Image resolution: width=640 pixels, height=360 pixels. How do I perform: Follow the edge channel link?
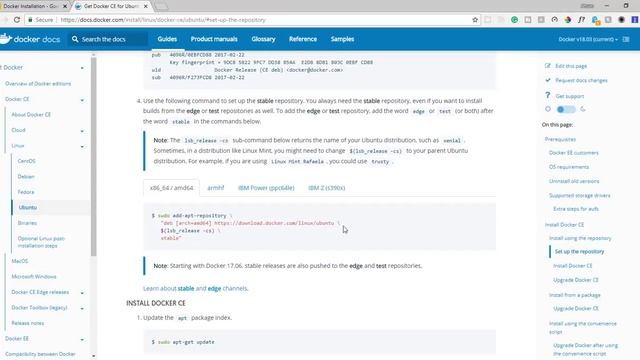pyautogui.click(x=214, y=288)
